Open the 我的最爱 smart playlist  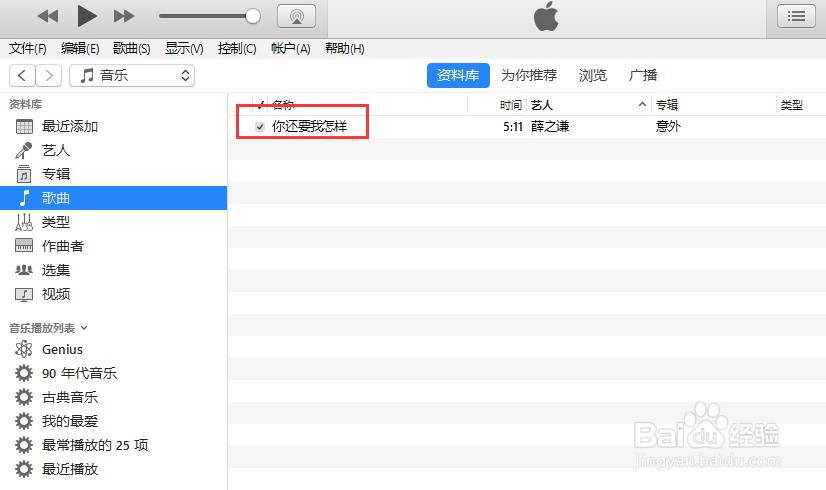pos(113,421)
